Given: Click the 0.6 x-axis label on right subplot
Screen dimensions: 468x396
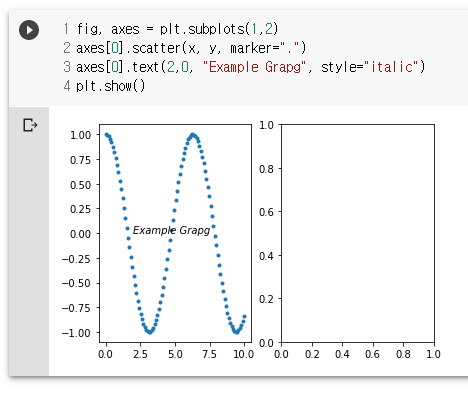Looking at the screenshot, I should [372, 354].
